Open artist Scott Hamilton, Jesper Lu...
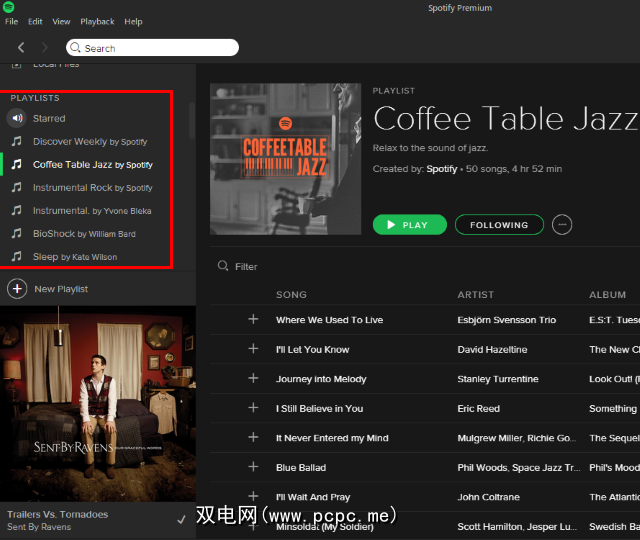The height and width of the screenshot is (540, 640). (517, 527)
